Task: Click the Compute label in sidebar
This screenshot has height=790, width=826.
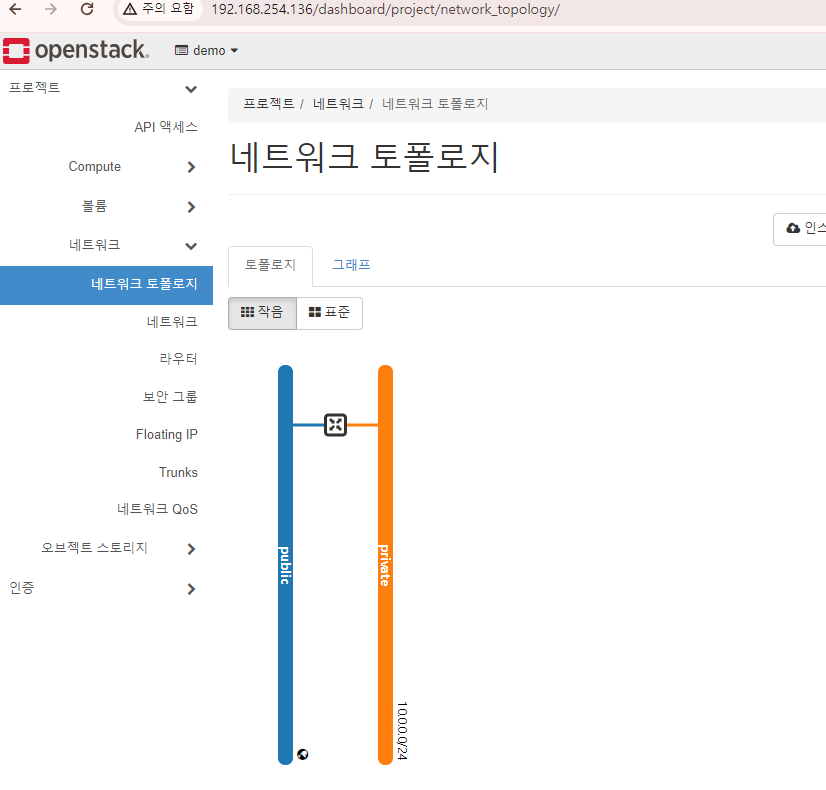Action: point(95,167)
